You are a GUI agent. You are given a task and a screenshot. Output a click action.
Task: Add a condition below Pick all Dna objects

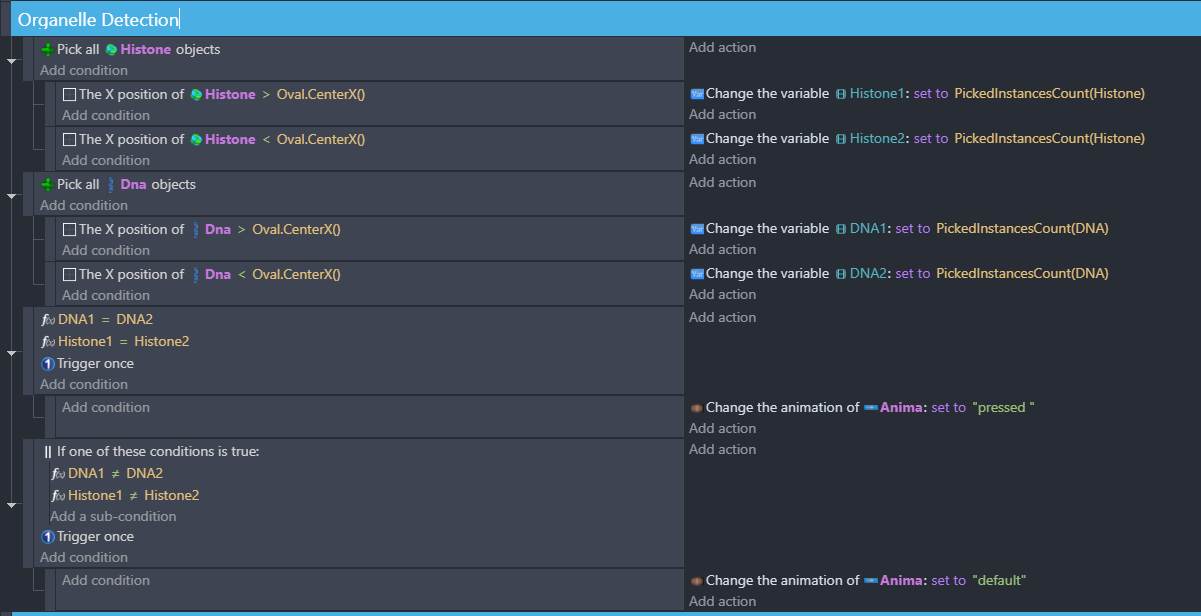pyautogui.click(x=84, y=205)
